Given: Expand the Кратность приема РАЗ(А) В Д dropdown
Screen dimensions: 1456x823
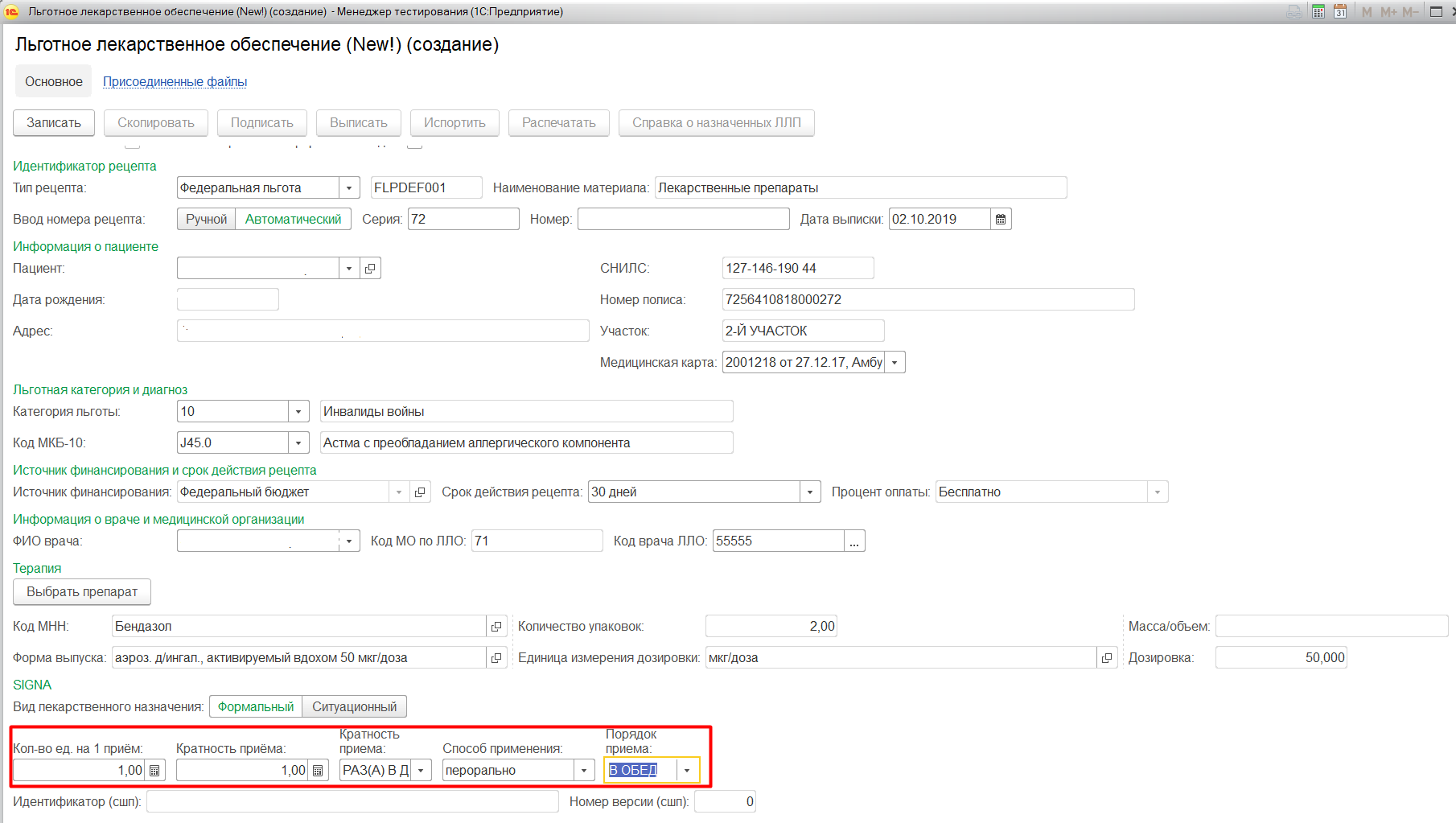Looking at the screenshot, I should point(421,770).
